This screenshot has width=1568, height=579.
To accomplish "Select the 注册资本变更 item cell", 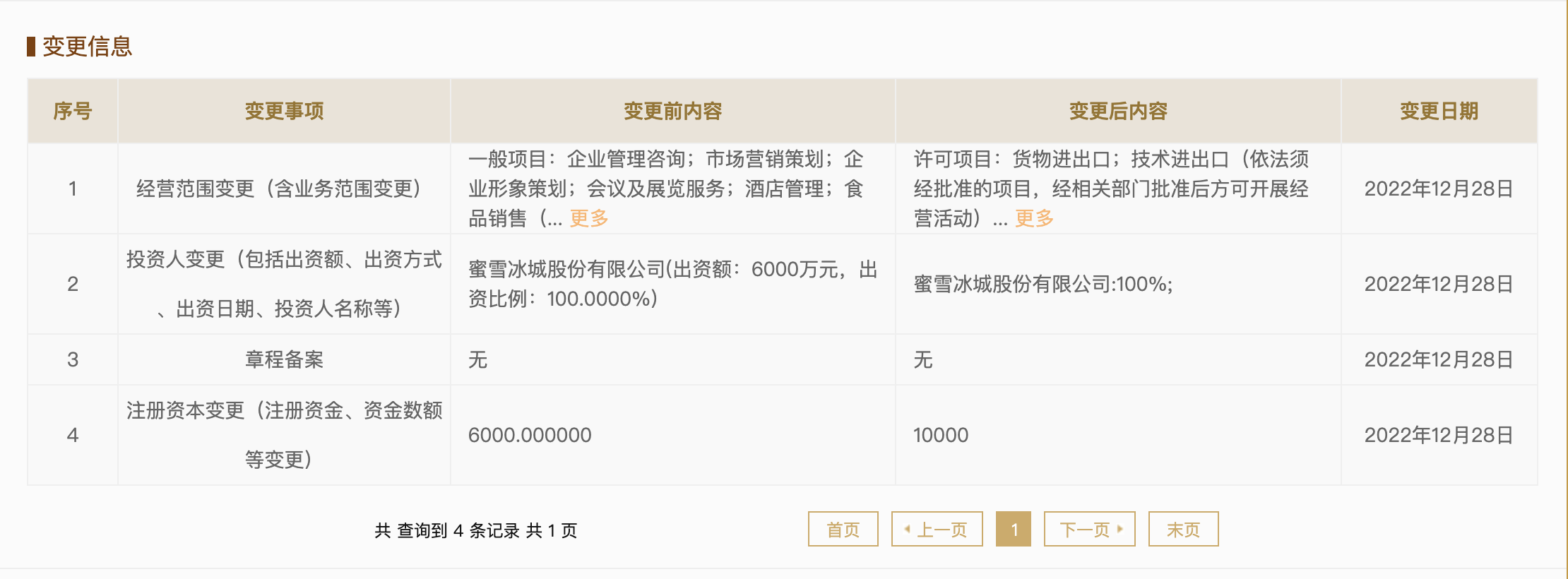I will (284, 435).
